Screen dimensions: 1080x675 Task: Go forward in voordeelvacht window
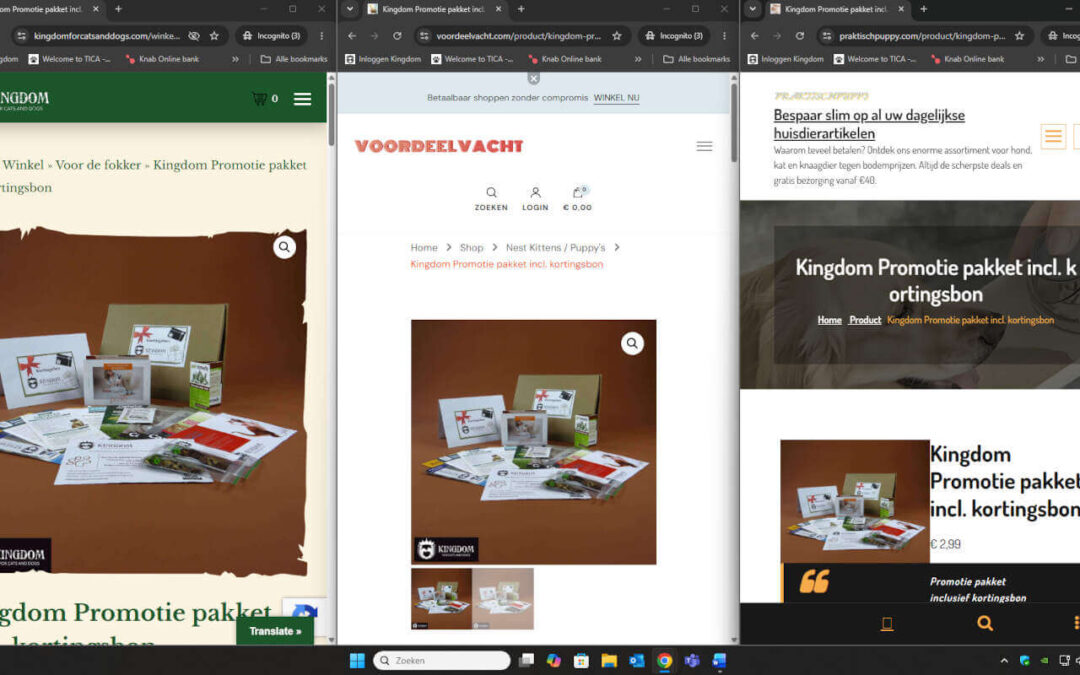pyautogui.click(x=375, y=36)
